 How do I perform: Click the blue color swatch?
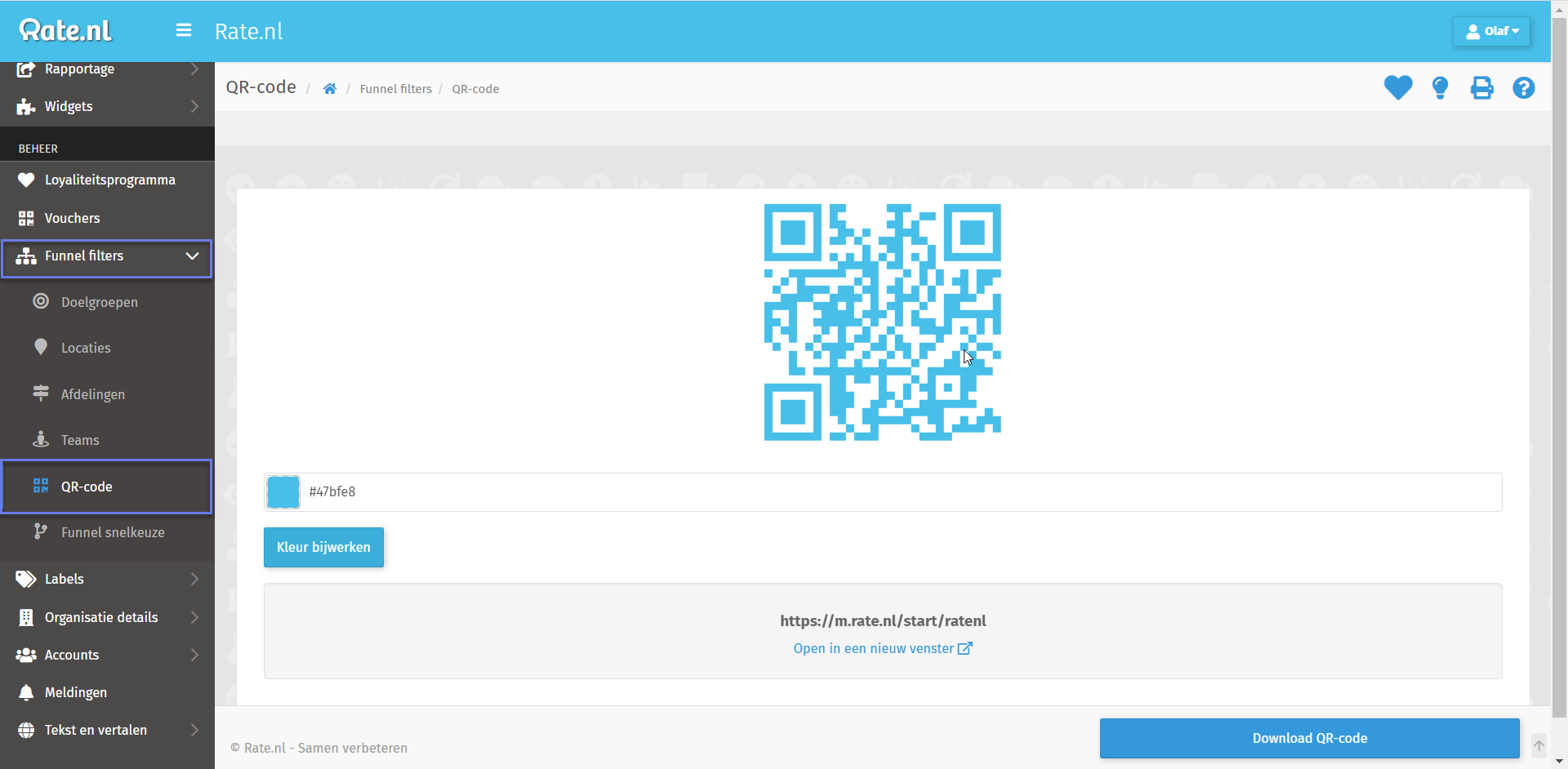point(283,492)
